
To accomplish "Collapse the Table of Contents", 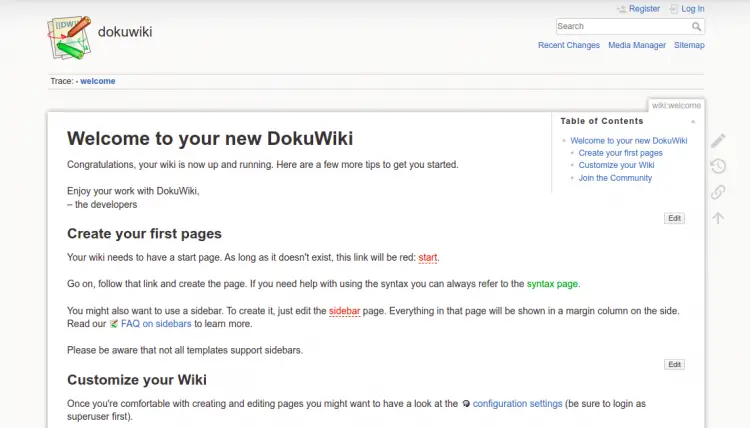I will point(693,121).
